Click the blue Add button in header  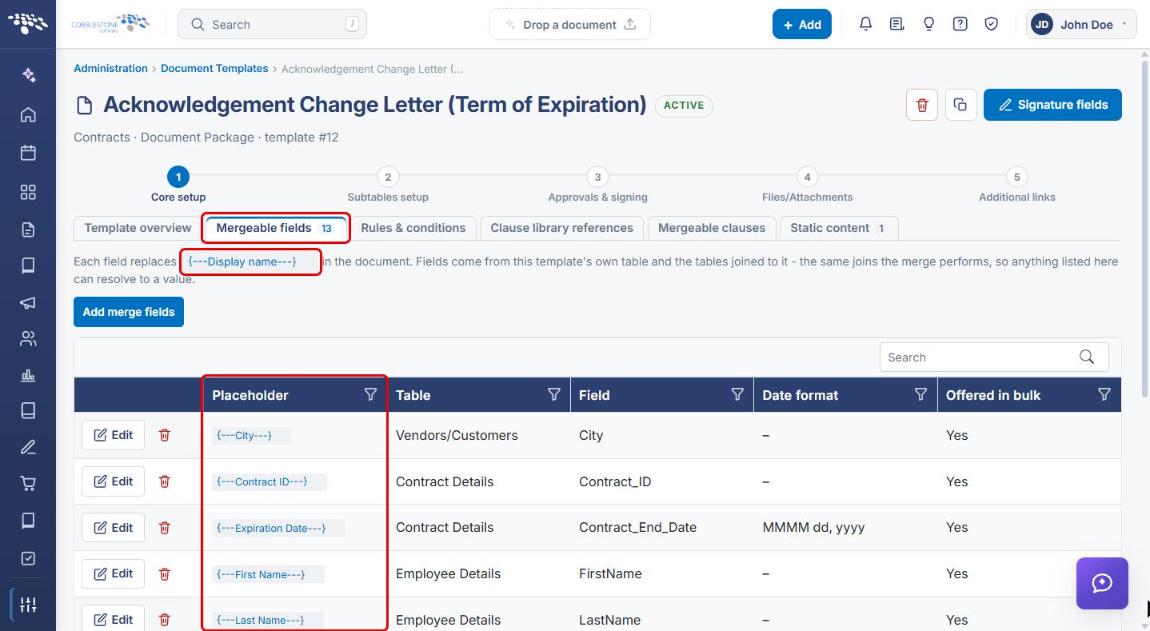(x=802, y=24)
